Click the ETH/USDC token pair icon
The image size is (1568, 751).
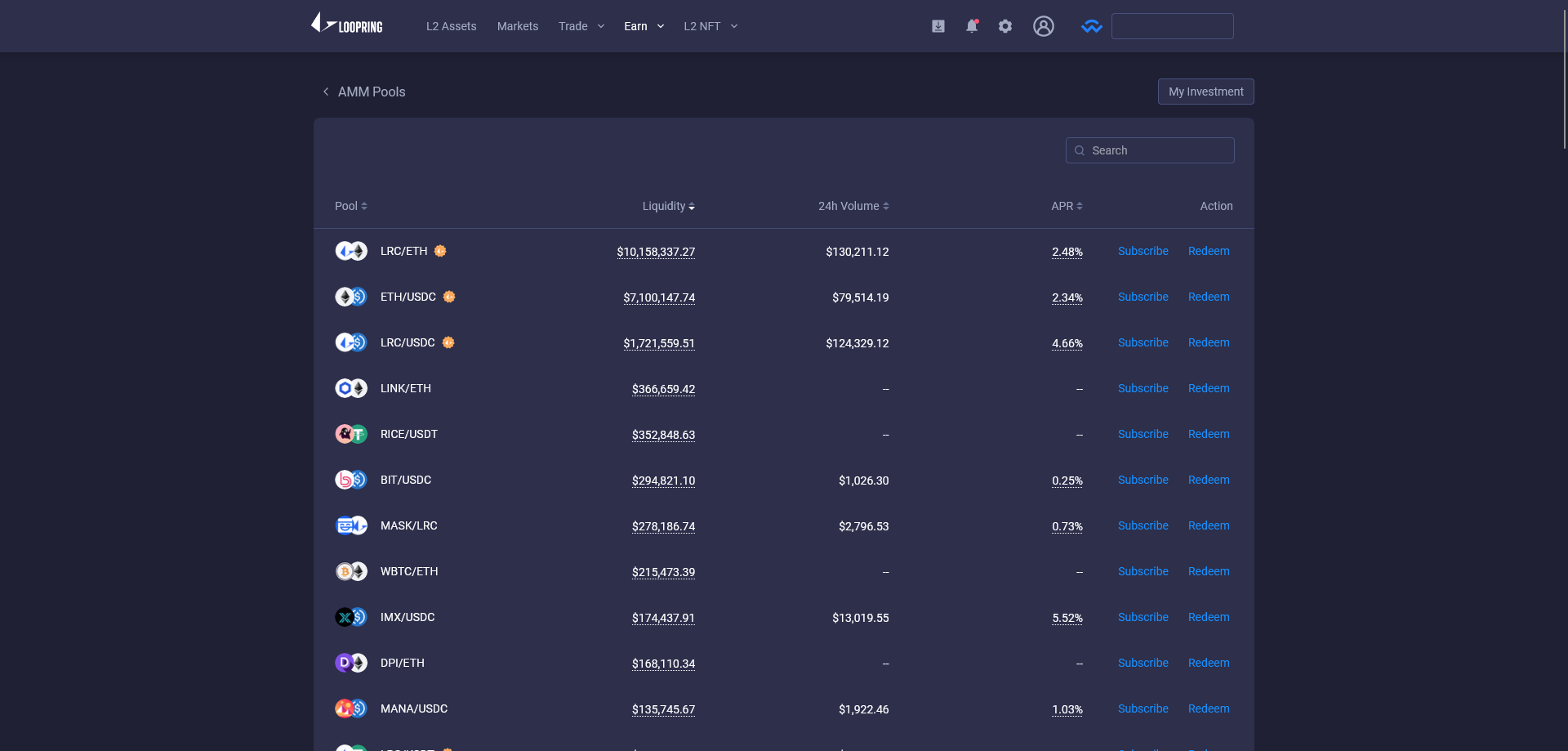point(351,297)
